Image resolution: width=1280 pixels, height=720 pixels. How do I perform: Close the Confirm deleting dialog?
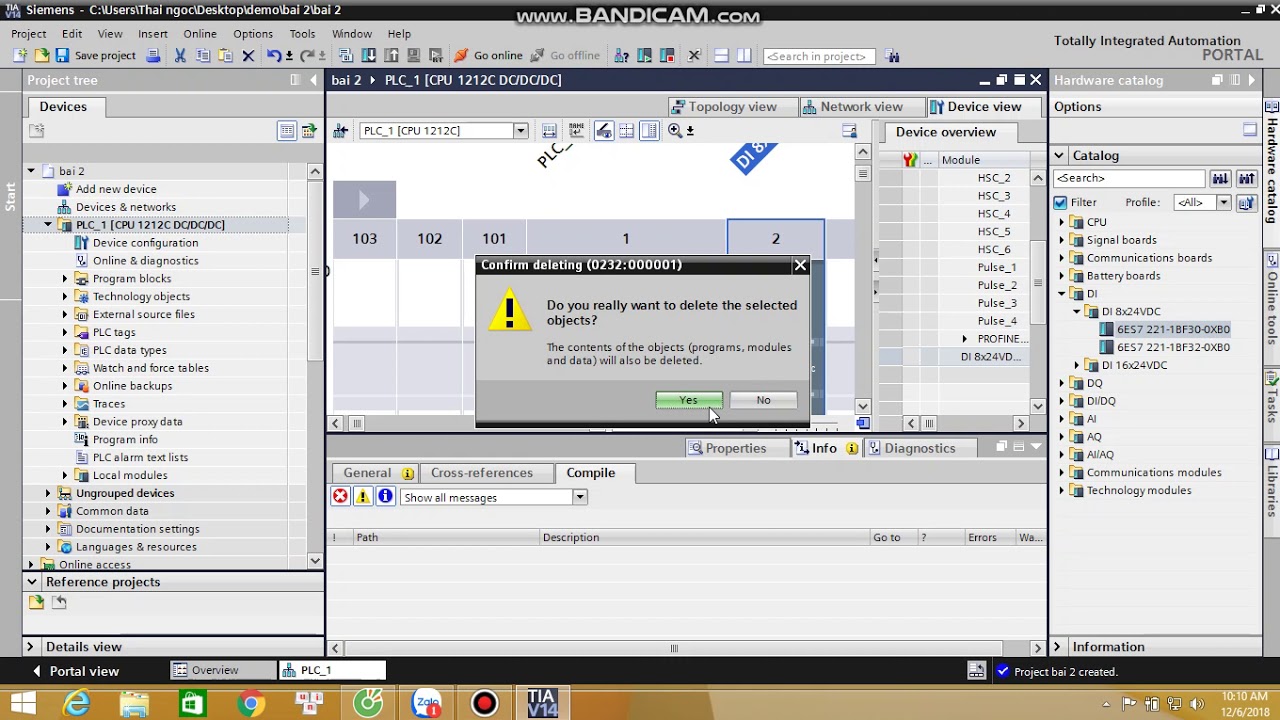coord(800,265)
